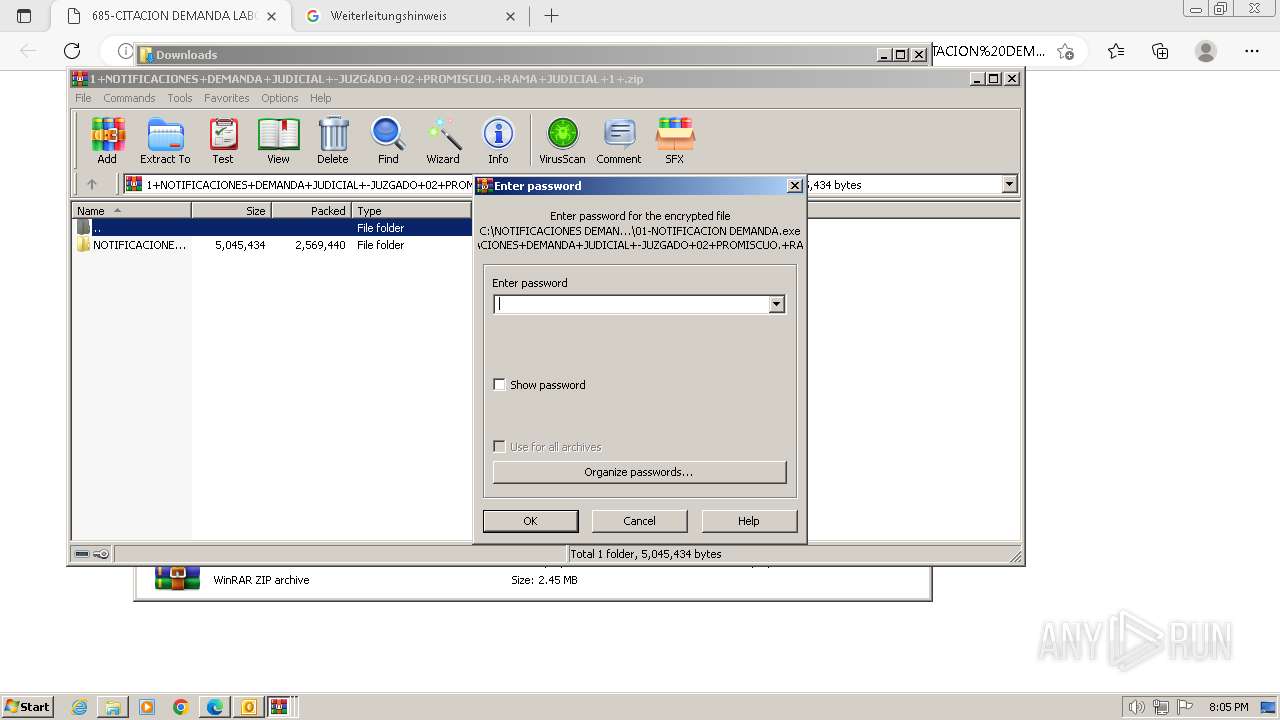Click the Test archive icon
This screenshot has height=720, width=1280.
(223, 140)
